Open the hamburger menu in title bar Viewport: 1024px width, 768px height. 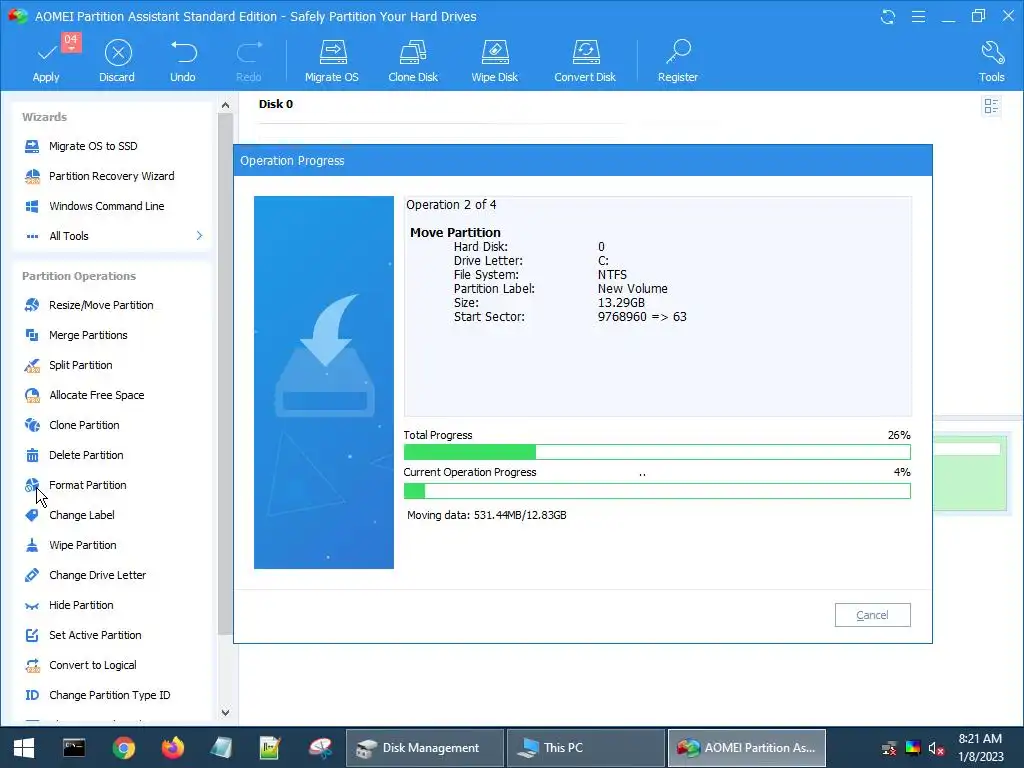pyautogui.click(x=918, y=16)
